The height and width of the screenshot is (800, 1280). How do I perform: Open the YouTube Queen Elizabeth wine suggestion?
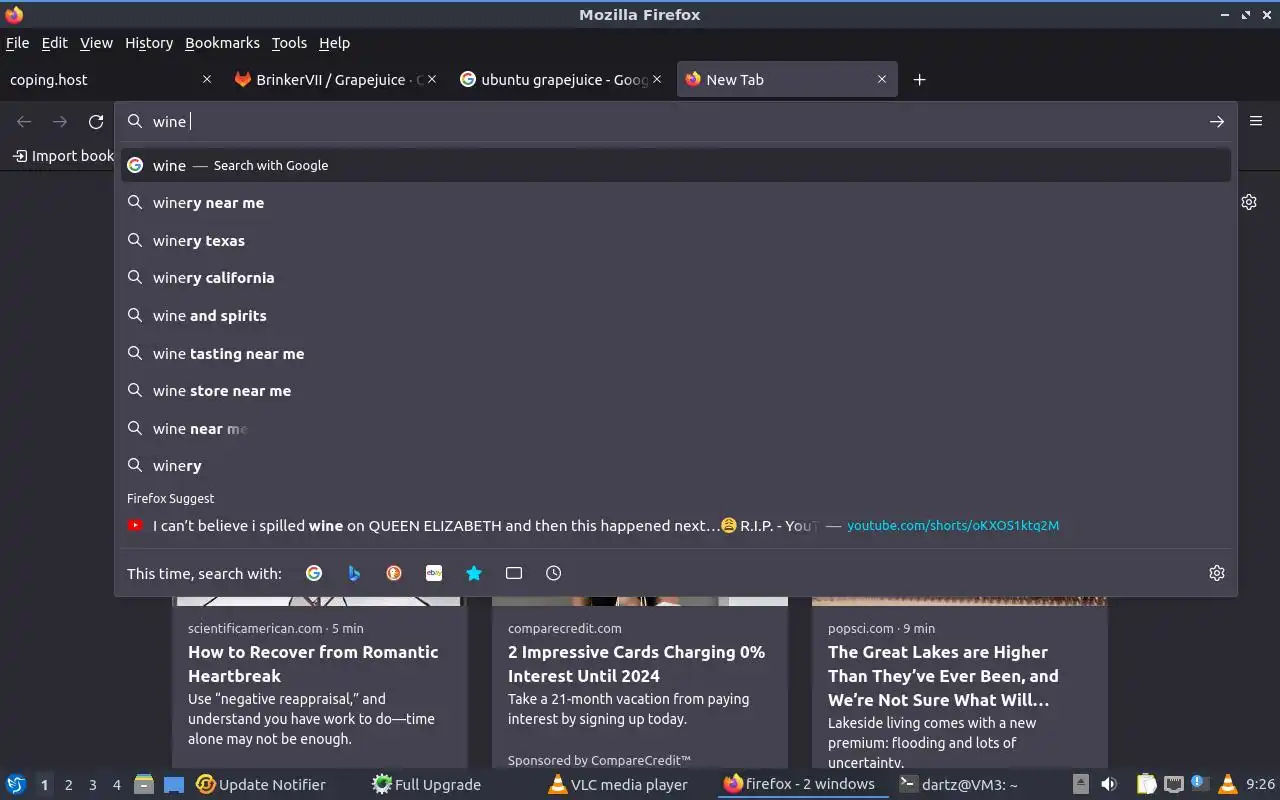click(676, 525)
